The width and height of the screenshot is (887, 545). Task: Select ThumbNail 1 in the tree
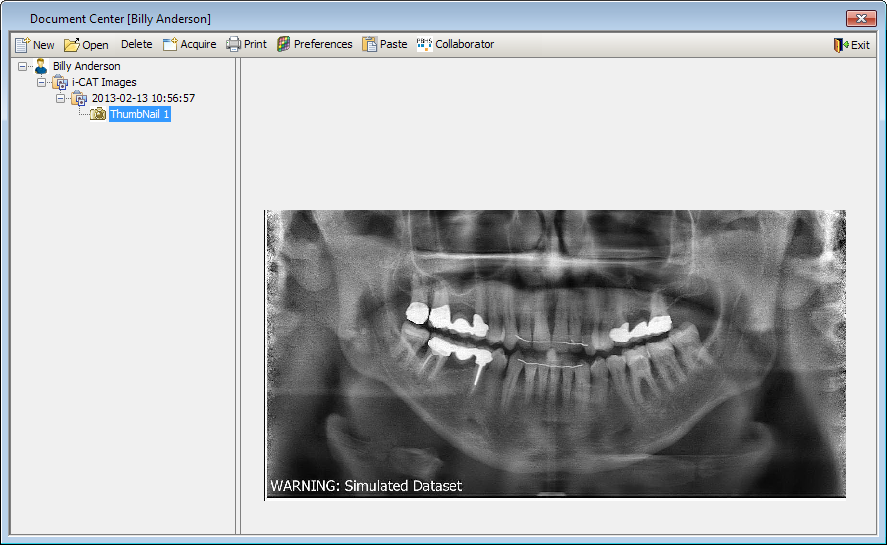(139, 114)
